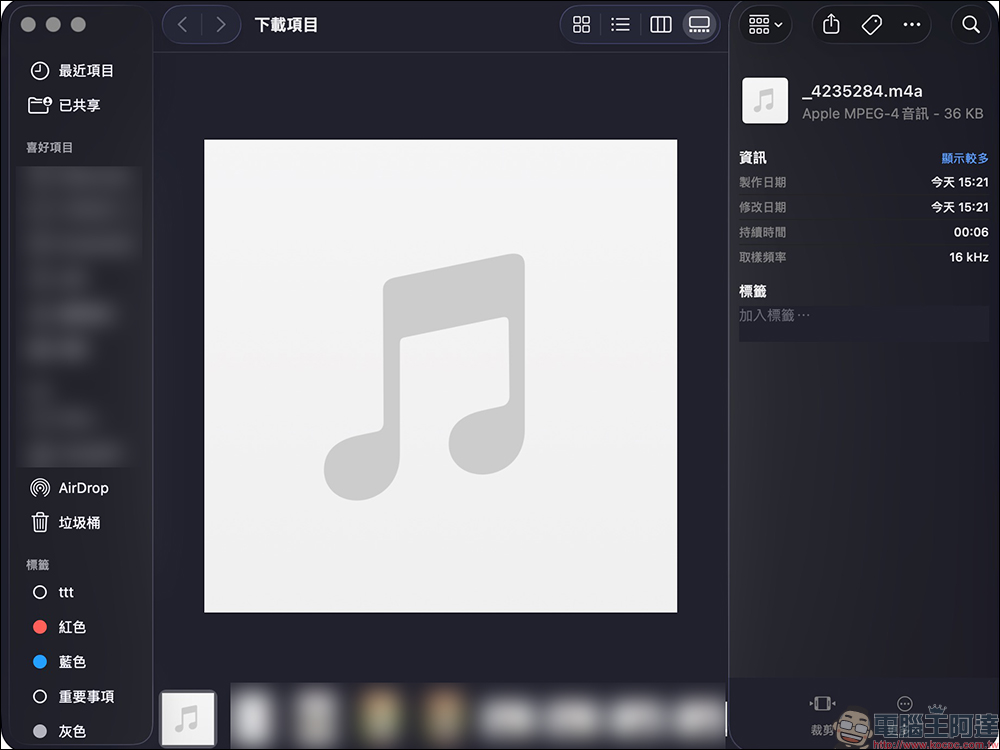Switch to icon grid view
Viewport: 1000px width, 750px height.
[581, 24]
